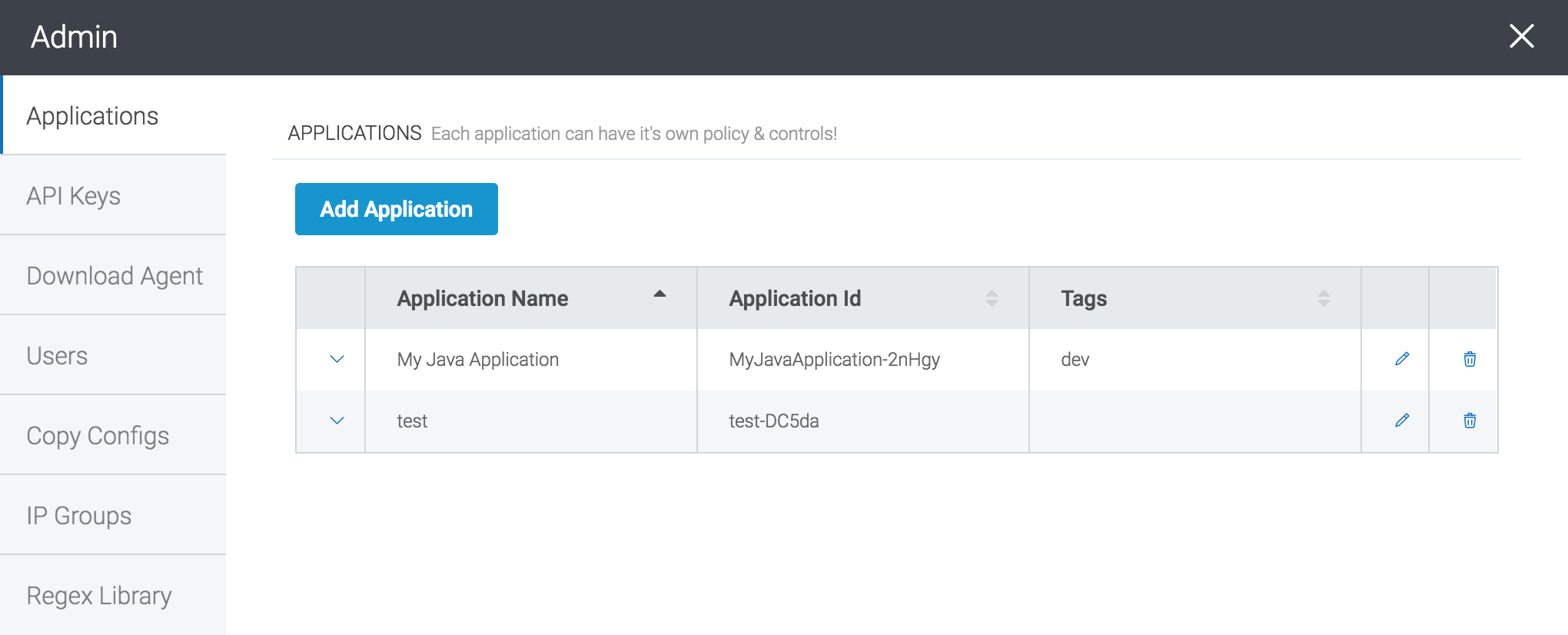
Task: Open the Regex Library tab
Action: (99, 596)
